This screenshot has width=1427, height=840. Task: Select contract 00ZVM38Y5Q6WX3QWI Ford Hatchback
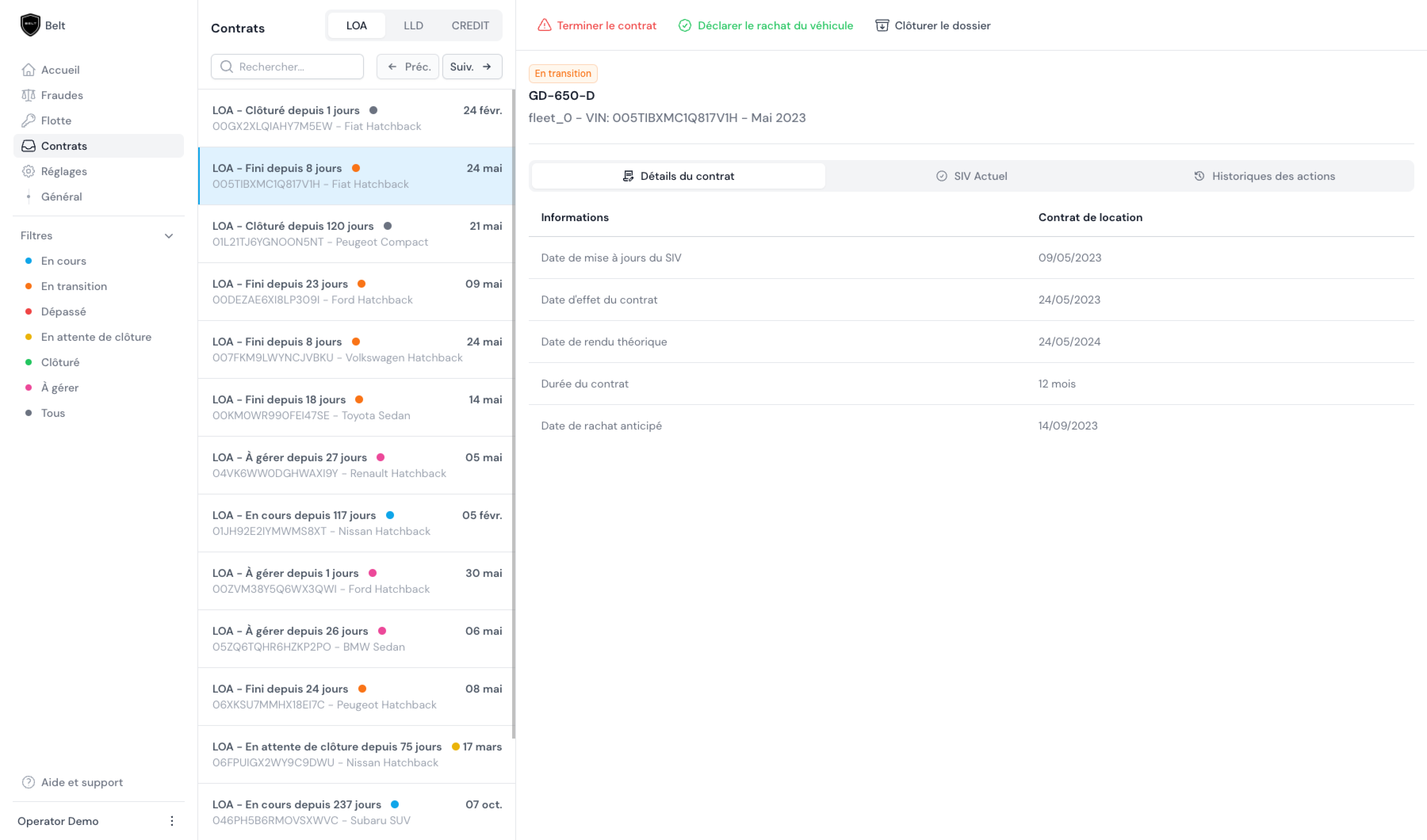(x=357, y=581)
